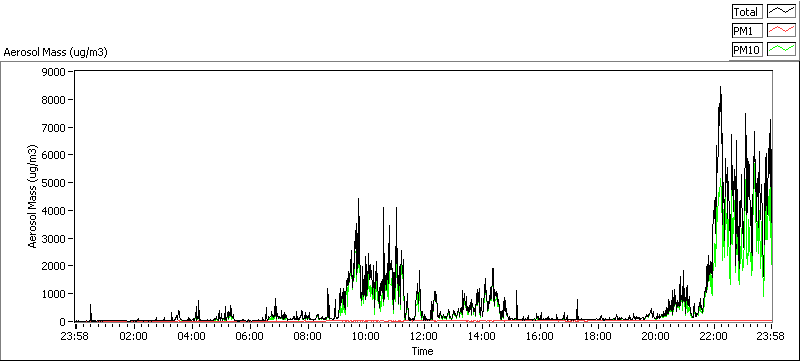Screen dimensions: 800x361
Task: Click the 04:00 time tick label
Action: 192,337
